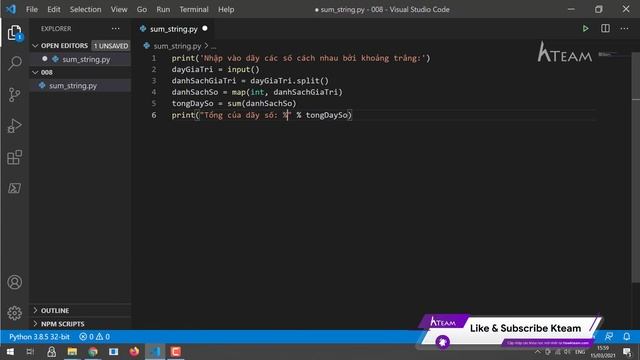
Task: Click the feedback icon in status bar
Action: 609,336
